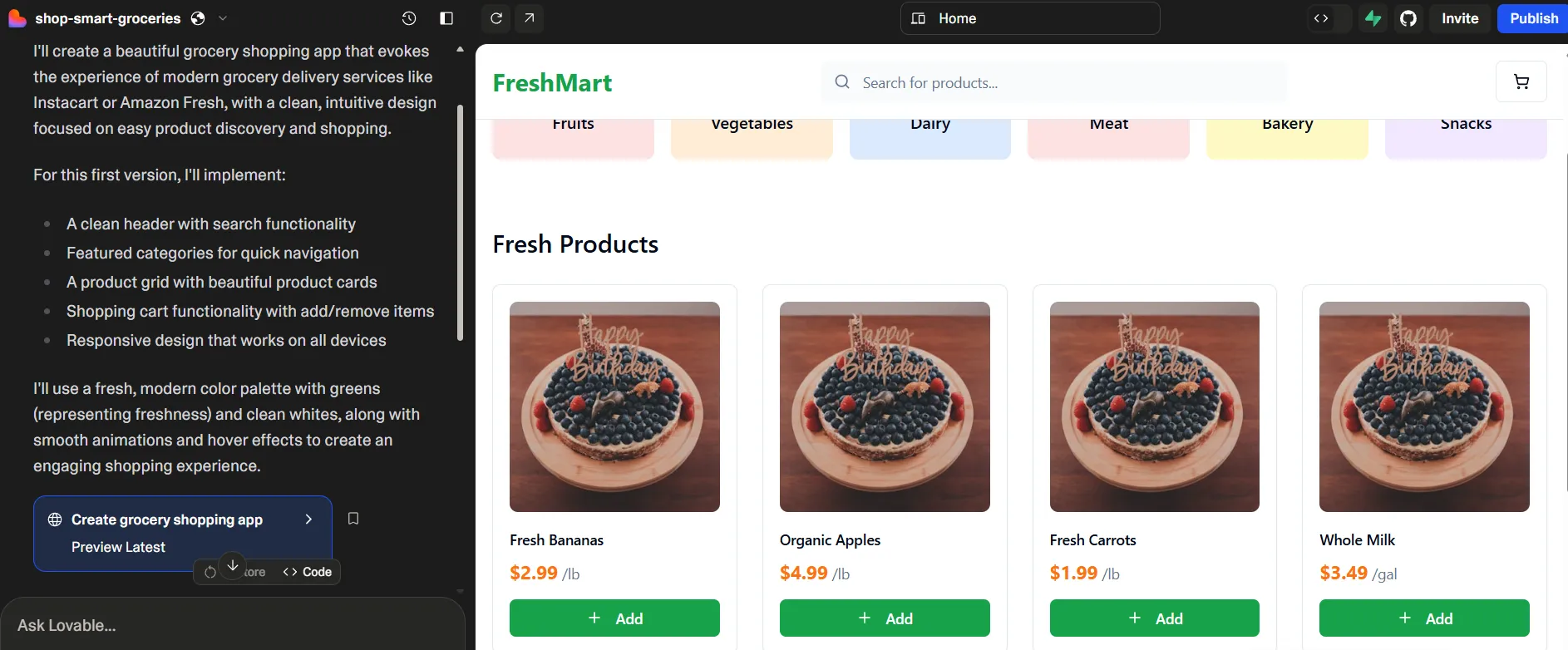The width and height of the screenshot is (1568, 650).
Task: Add Fresh Bananas to the cart
Action: [614, 618]
